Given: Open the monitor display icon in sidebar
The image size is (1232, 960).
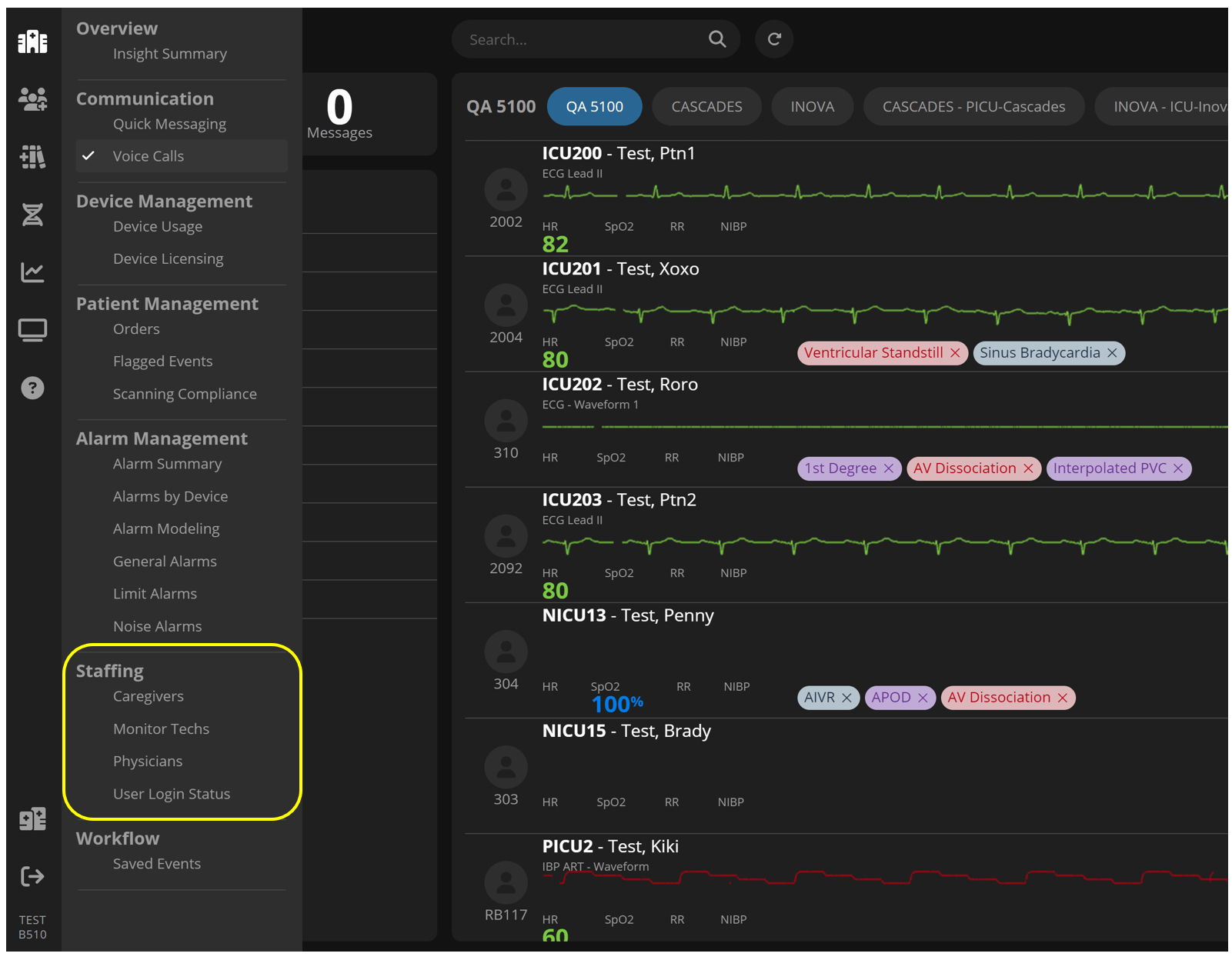Looking at the screenshot, I should pos(32,330).
